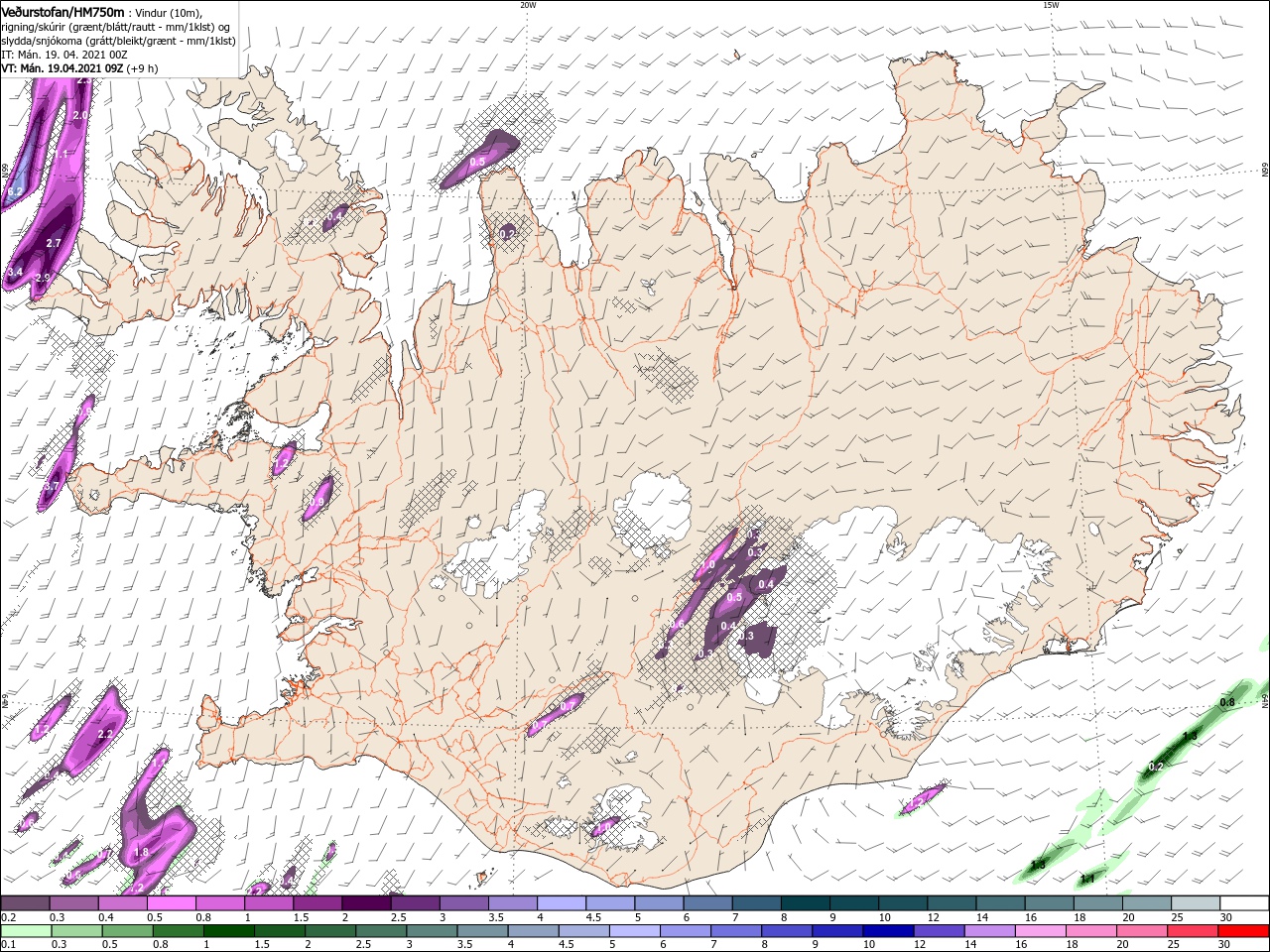Select the dark green 1 swatch in bottom legend row

228,931
